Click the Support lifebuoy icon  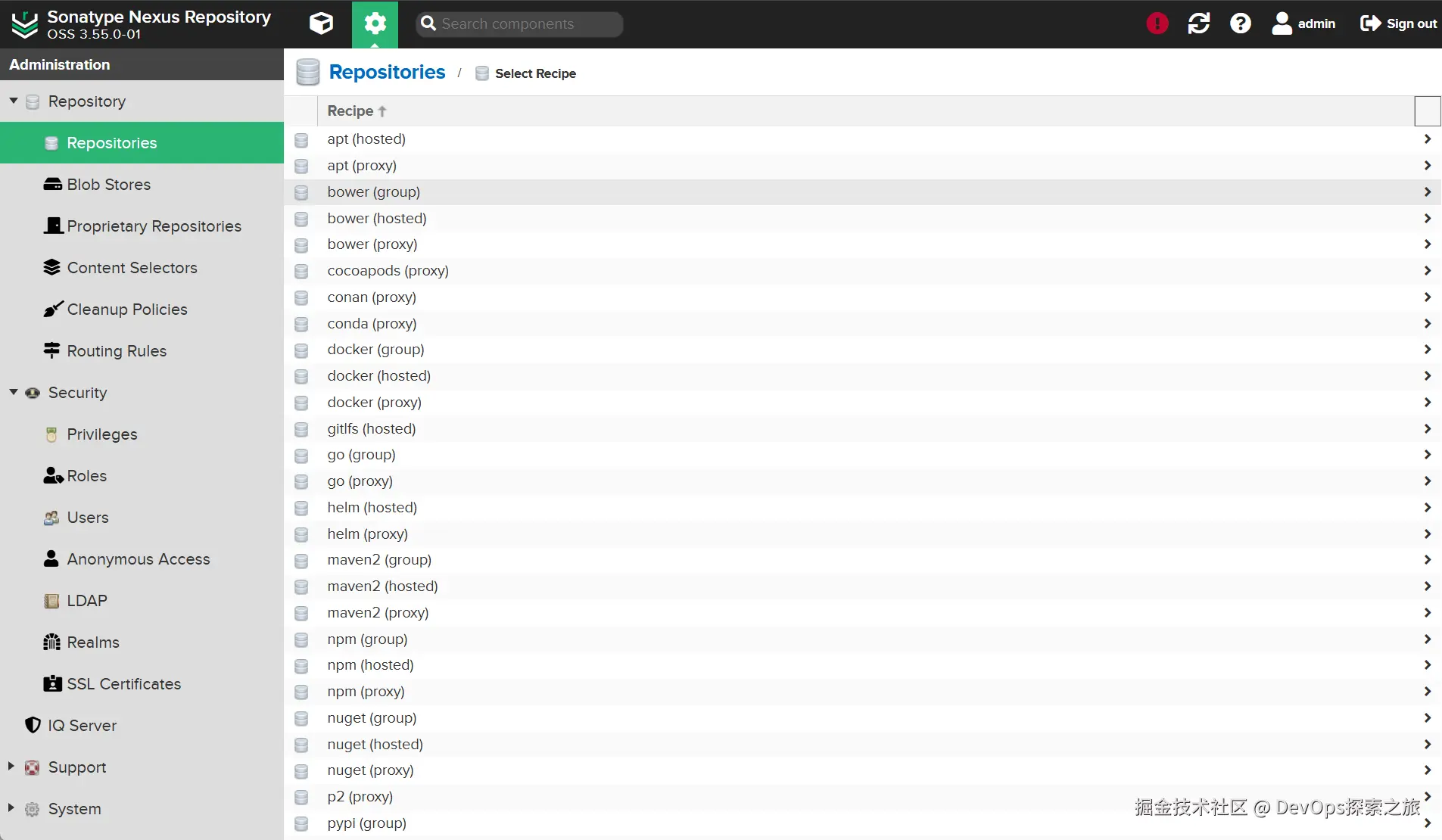point(32,767)
